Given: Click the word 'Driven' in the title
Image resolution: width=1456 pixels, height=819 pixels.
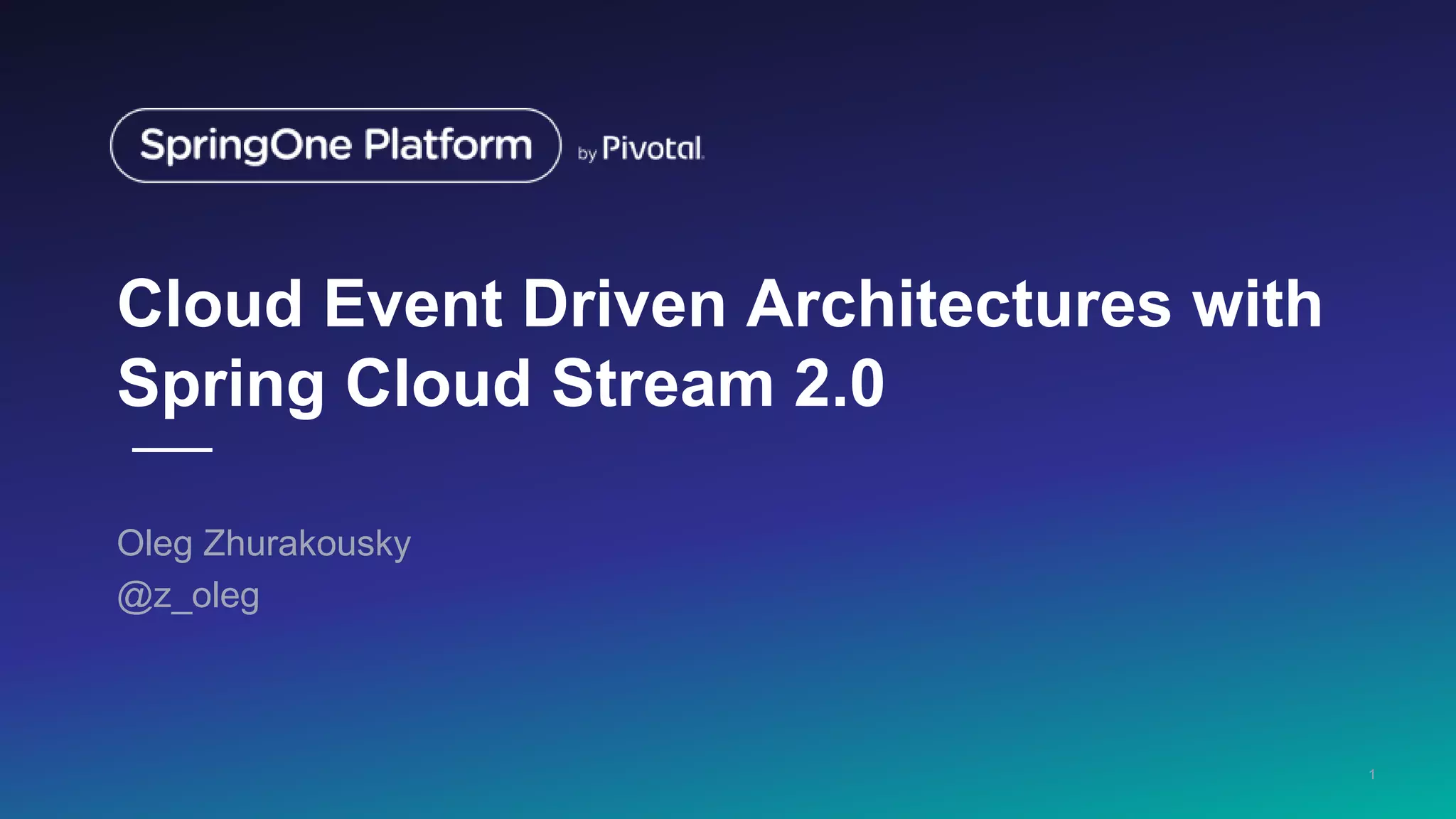Looking at the screenshot, I should tap(623, 304).
